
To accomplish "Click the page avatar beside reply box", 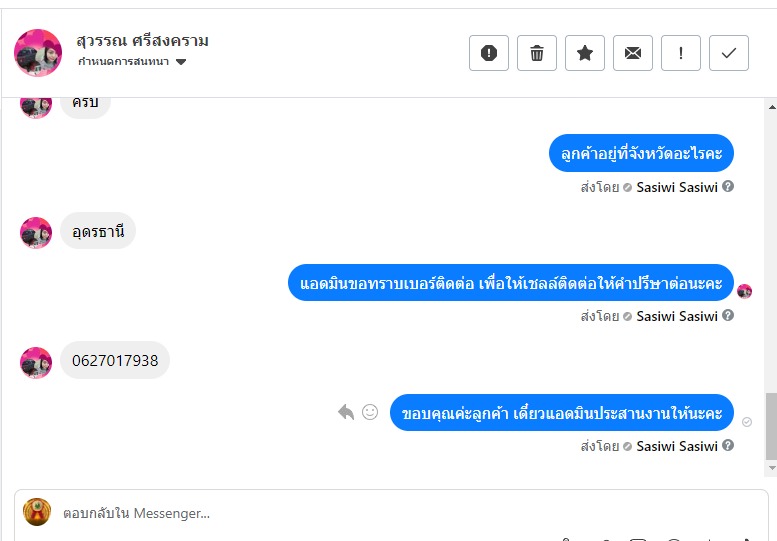I will (37, 512).
